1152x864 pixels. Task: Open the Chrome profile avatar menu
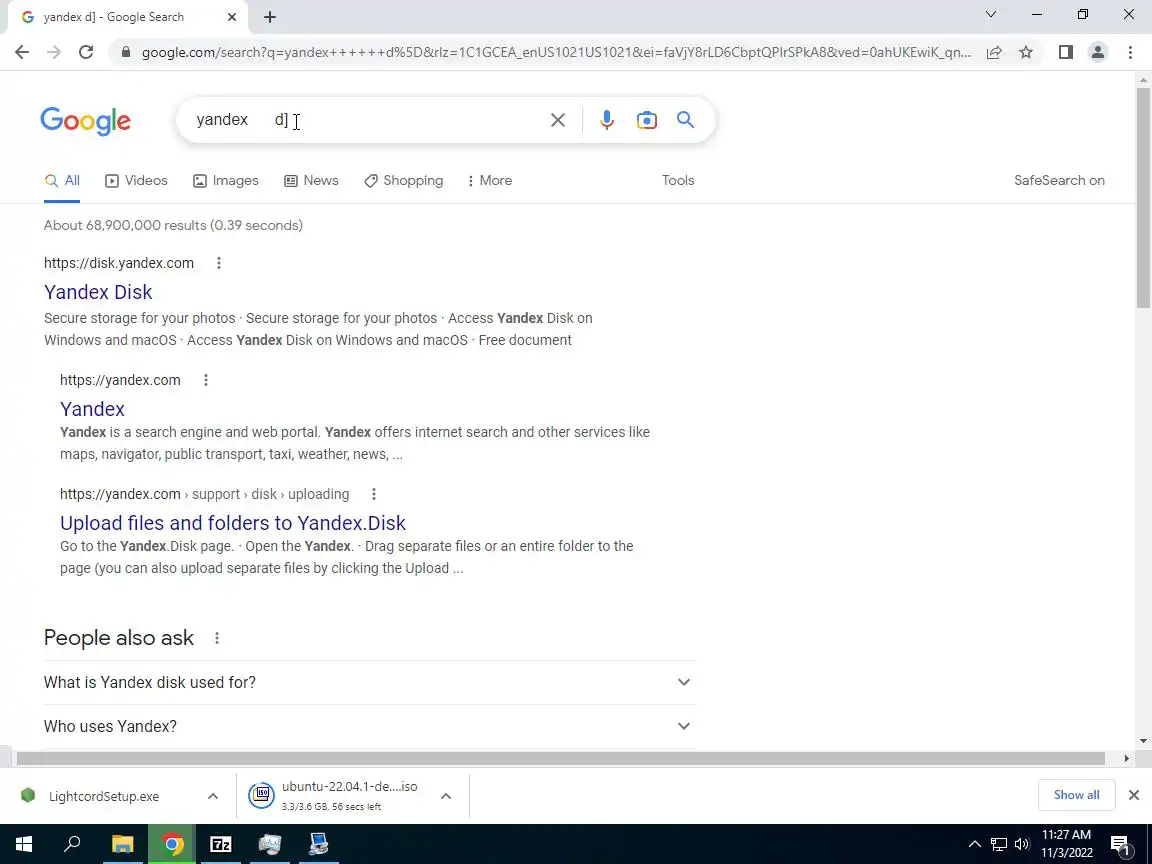point(1098,52)
